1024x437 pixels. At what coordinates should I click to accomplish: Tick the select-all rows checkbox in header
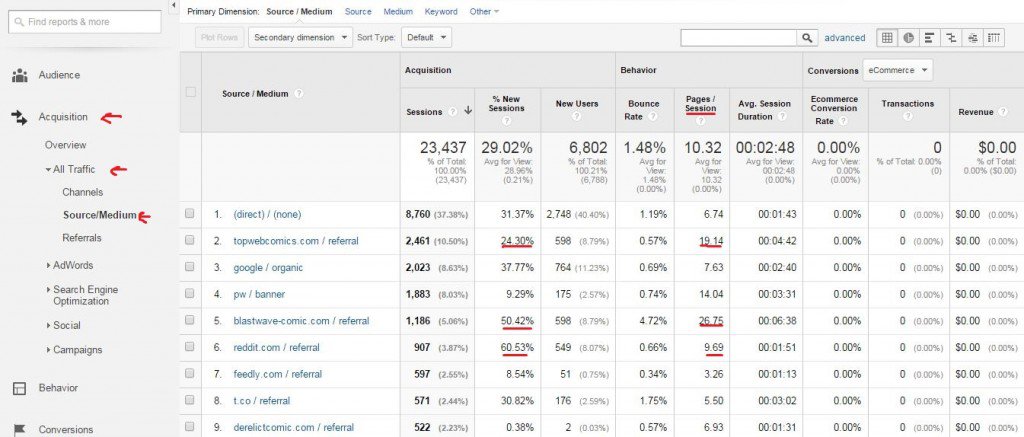point(190,92)
